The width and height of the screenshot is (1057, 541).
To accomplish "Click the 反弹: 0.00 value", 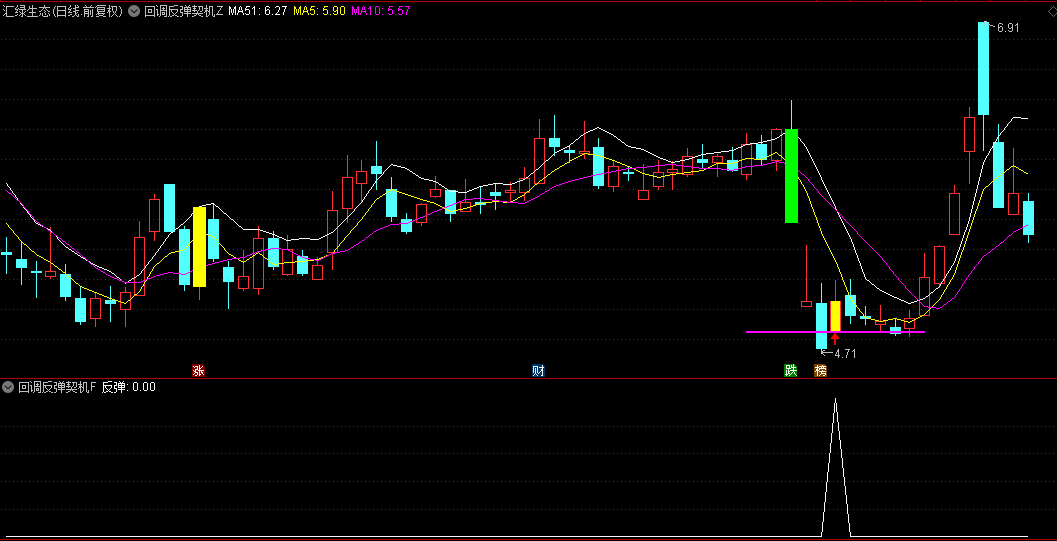I will click(x=129, y=387).
